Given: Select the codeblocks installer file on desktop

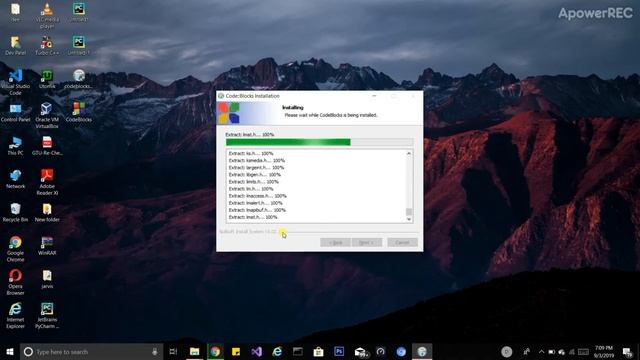Looking at the screenshot, I should [79, 79].
